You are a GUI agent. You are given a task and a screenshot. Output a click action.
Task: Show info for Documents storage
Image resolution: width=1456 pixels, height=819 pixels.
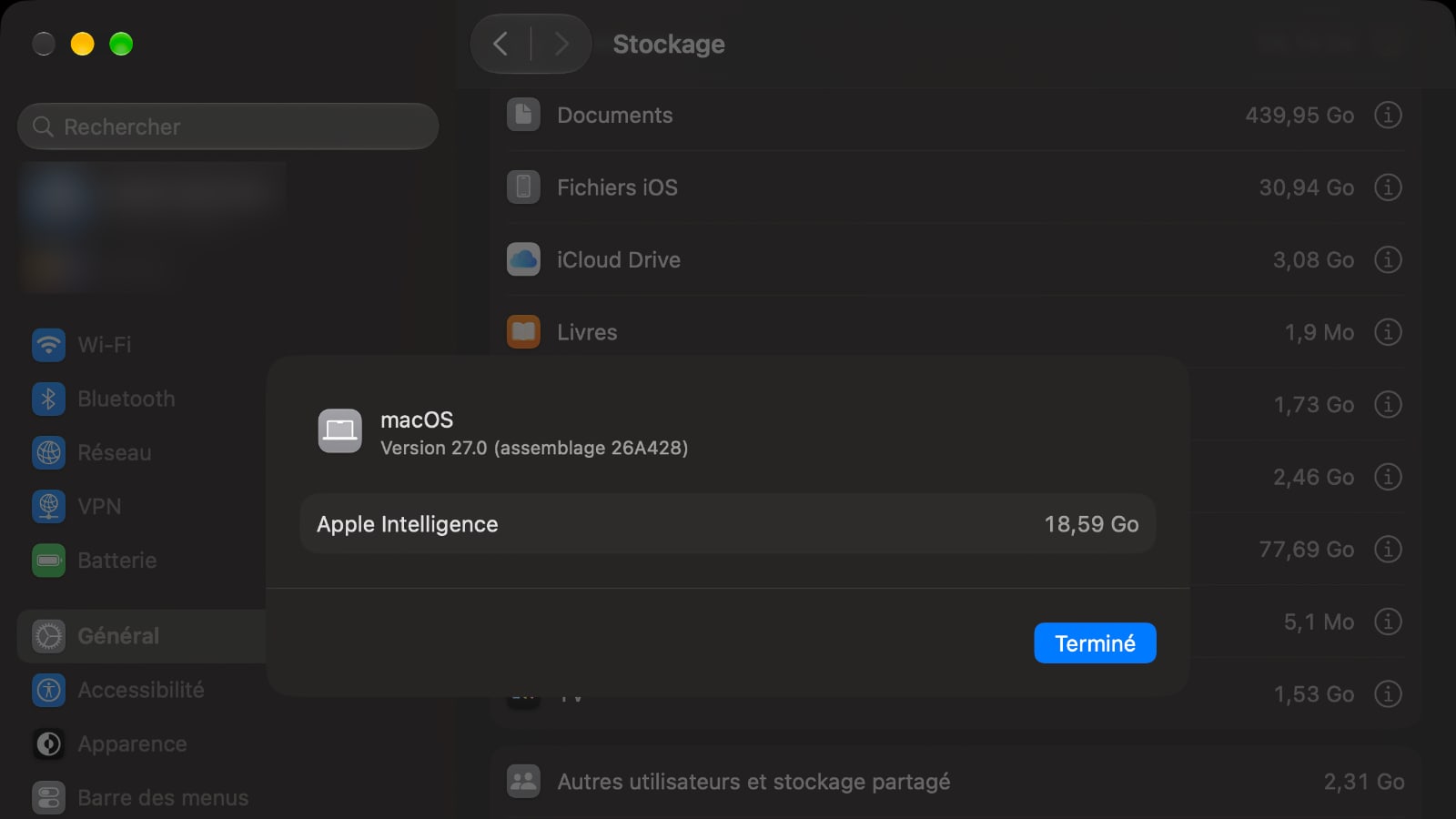tap(1388, 115)
